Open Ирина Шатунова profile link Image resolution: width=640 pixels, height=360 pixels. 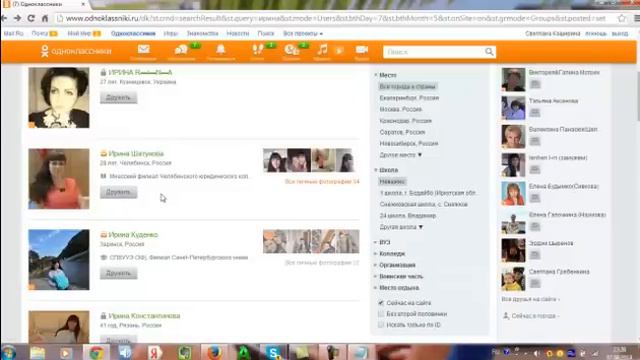coord(136,153)
